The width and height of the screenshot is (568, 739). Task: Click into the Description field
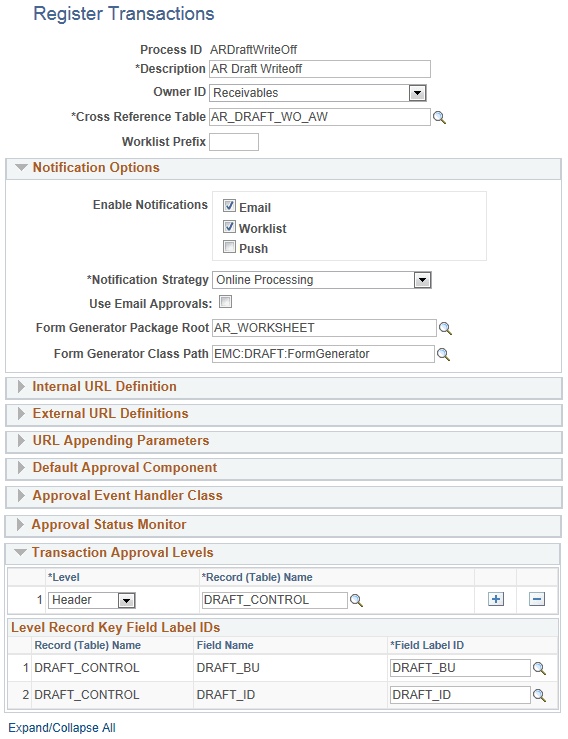click(320, 69)
